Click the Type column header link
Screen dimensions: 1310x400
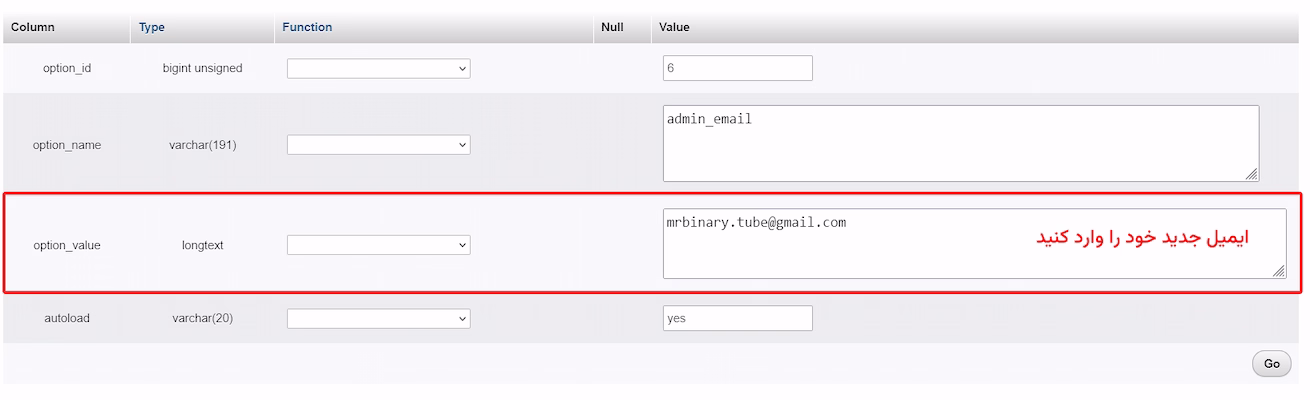point(152,27)
